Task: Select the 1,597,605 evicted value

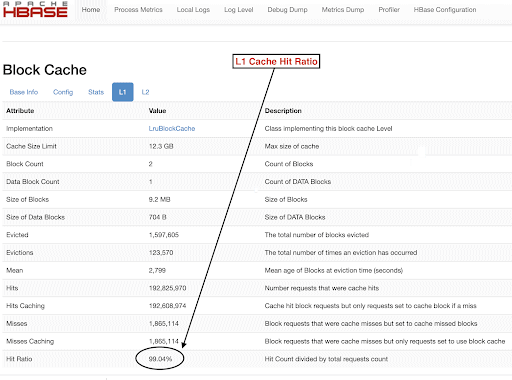Action: pyautogui.click(x=164, y=235)
